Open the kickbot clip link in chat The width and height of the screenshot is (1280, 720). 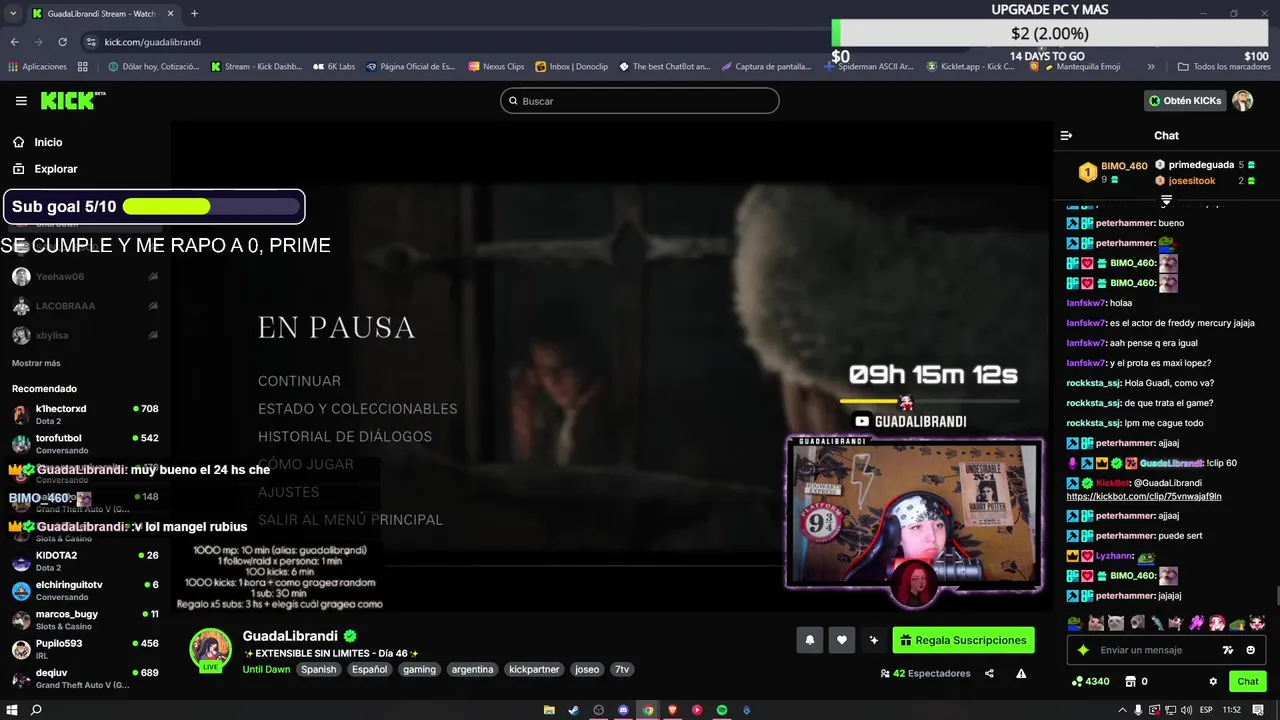pos(1143,496)
